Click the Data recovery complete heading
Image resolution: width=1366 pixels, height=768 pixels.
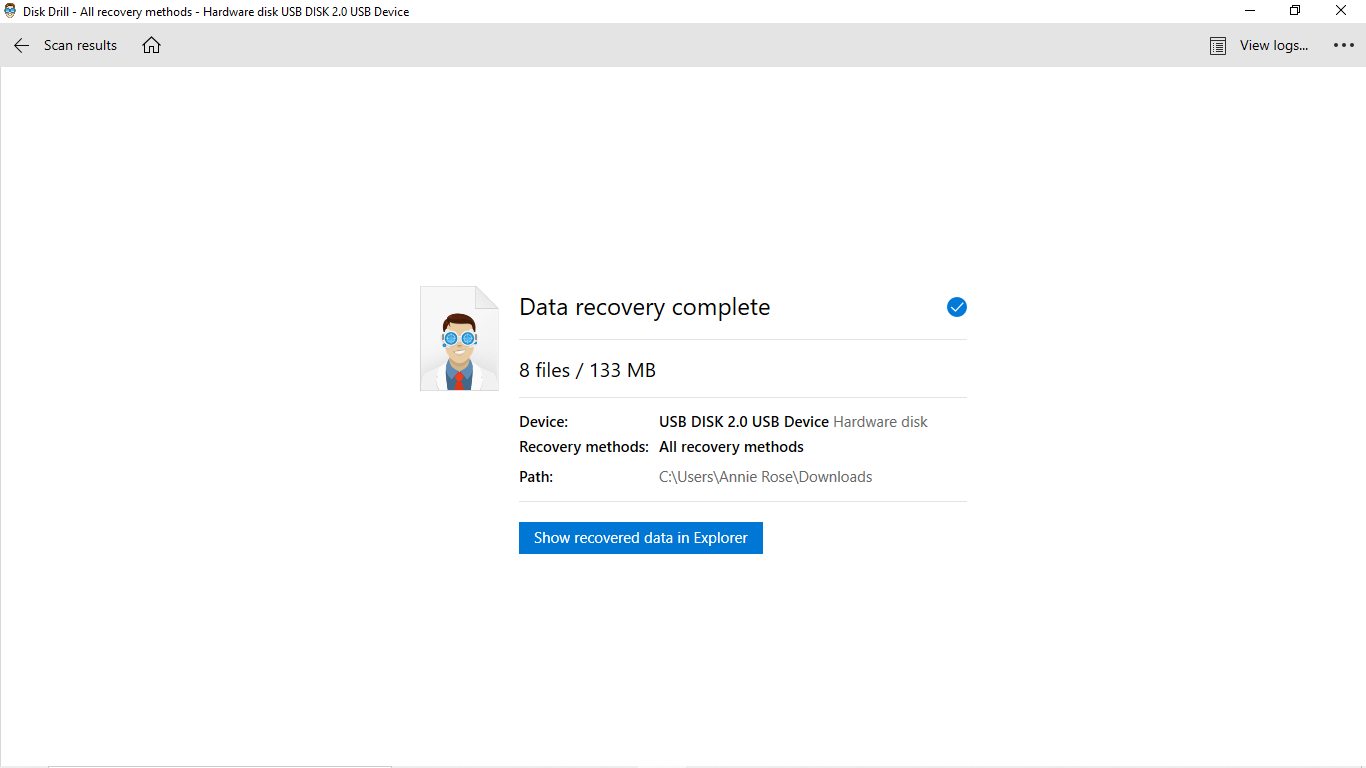click(644, 307)
